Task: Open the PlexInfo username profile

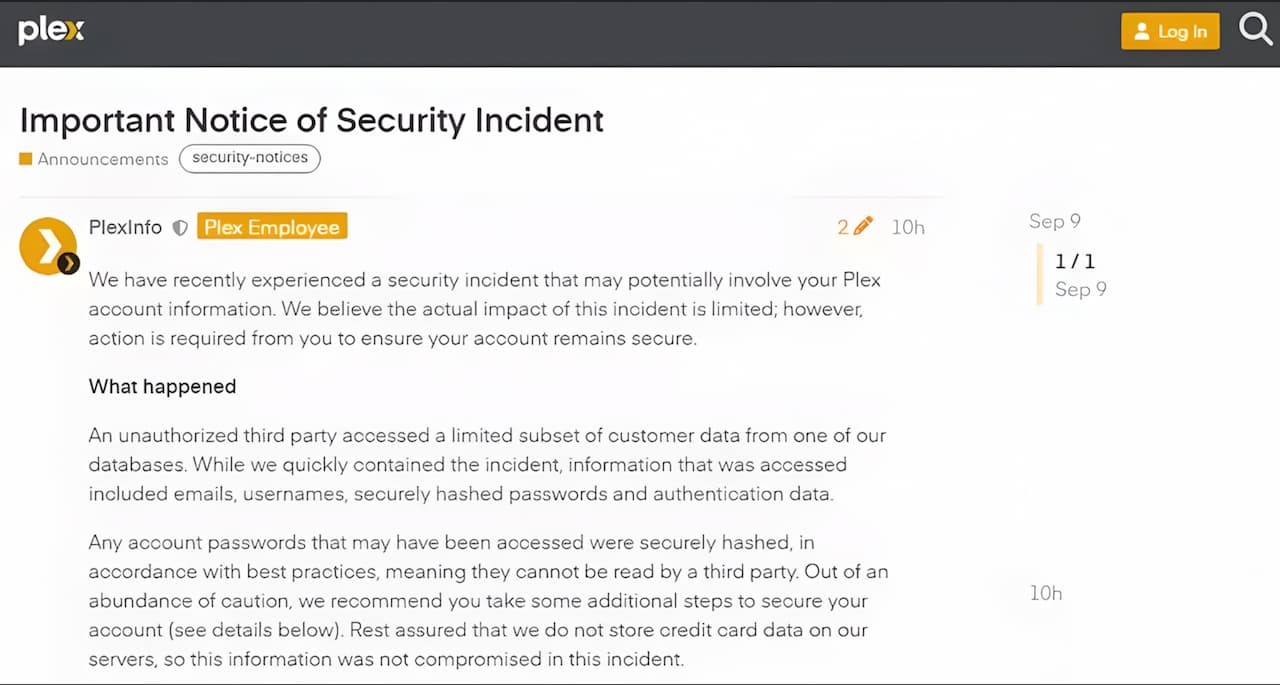Action: [125, 228]
